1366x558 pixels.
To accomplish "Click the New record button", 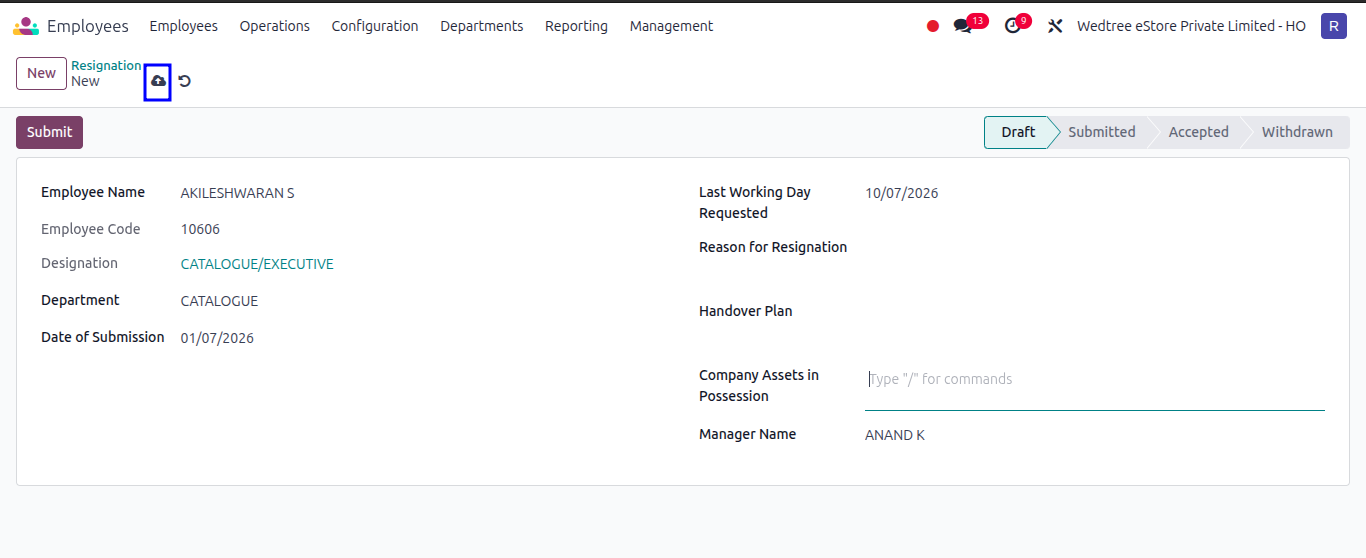I will 41,73.
